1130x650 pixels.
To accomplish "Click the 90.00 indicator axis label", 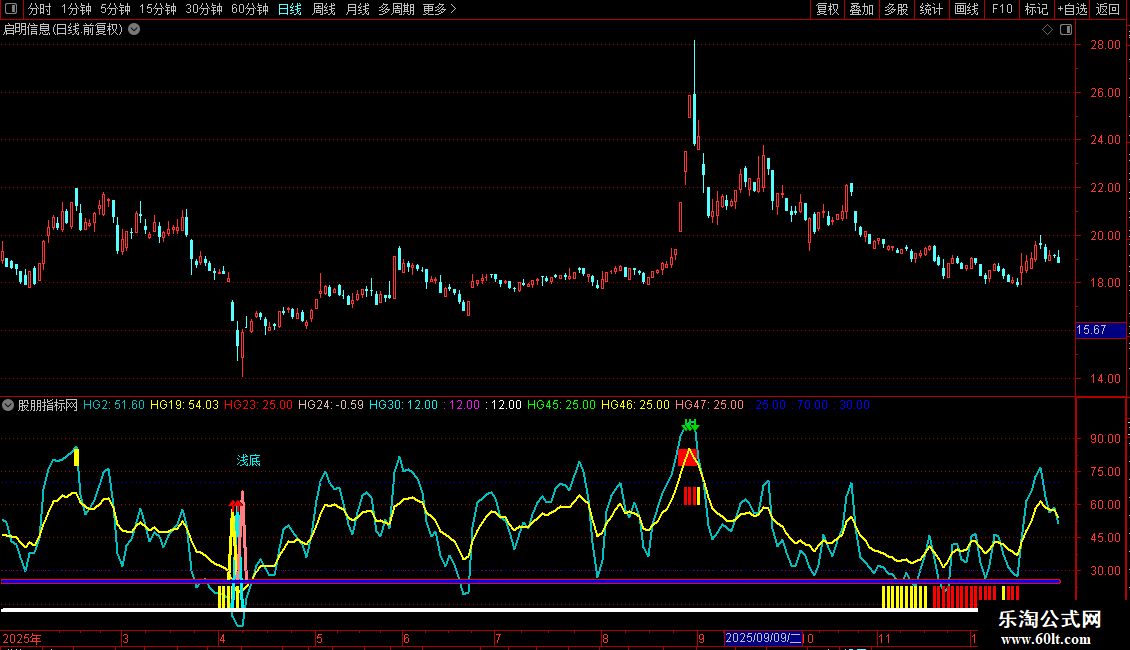I will point(1105,439).
